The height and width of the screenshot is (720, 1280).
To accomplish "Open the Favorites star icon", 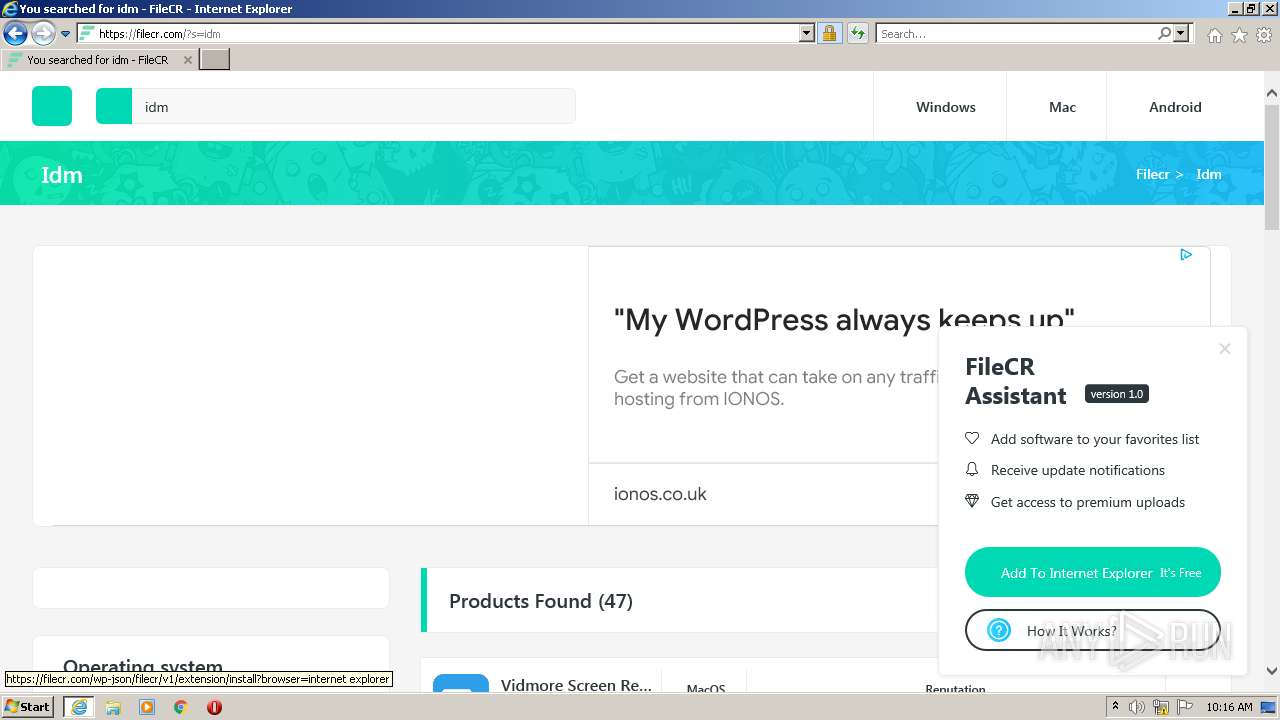I will pyautogui.click(x=1239, y=35).
